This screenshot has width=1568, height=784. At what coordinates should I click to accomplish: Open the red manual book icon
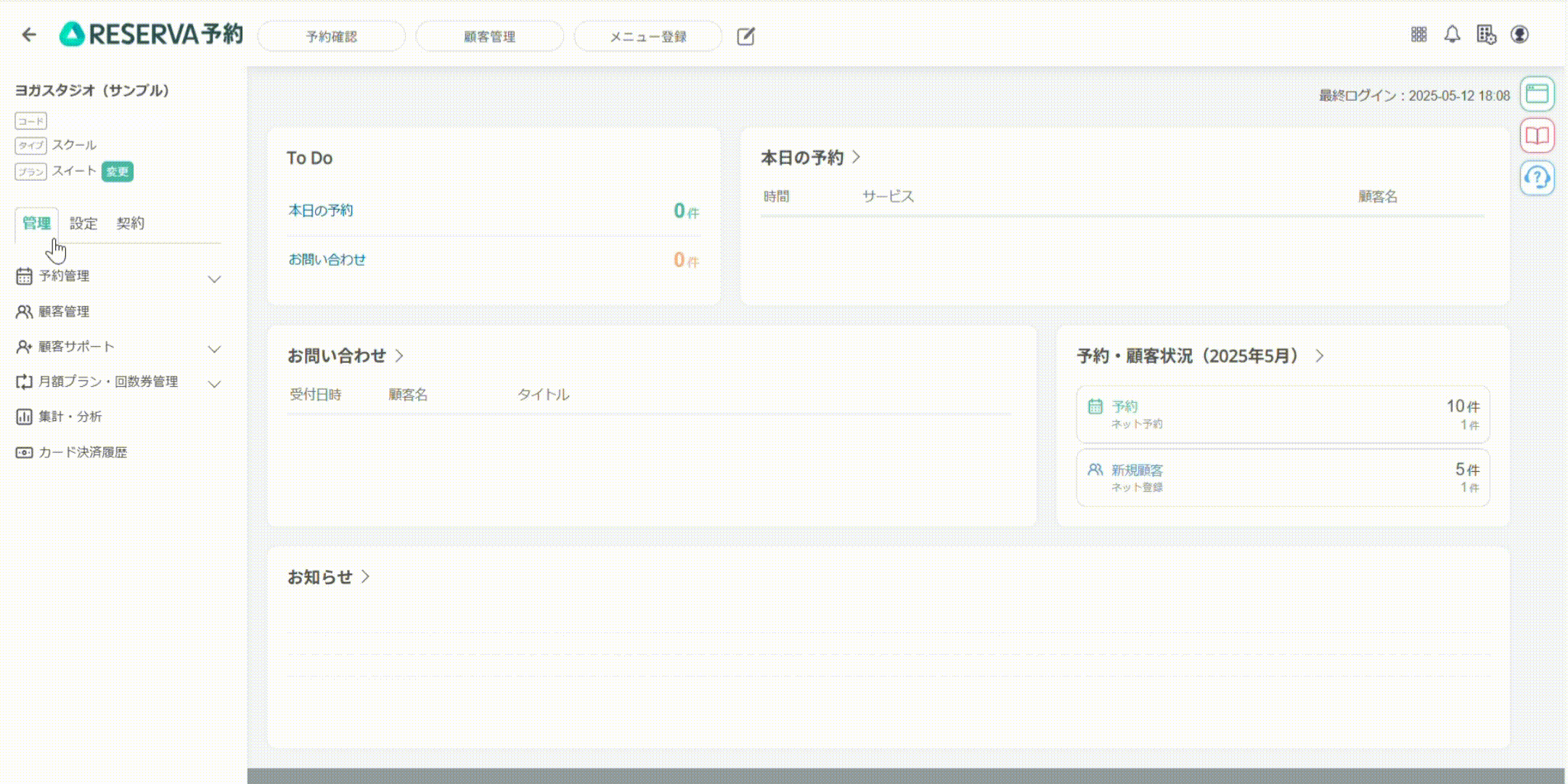[1537, 136]
